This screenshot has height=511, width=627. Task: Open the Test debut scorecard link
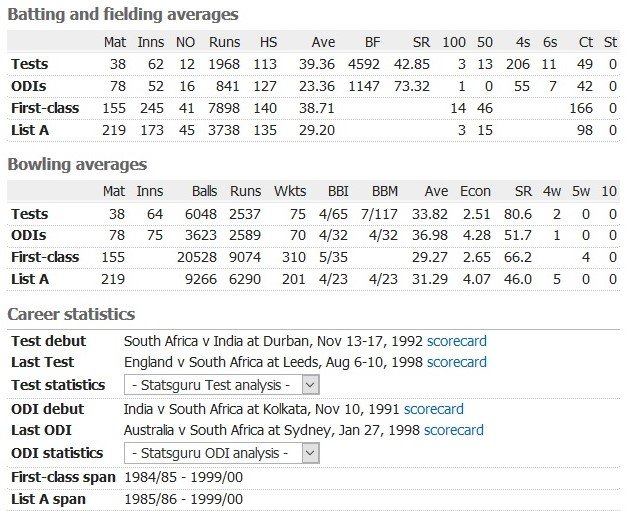457,341
